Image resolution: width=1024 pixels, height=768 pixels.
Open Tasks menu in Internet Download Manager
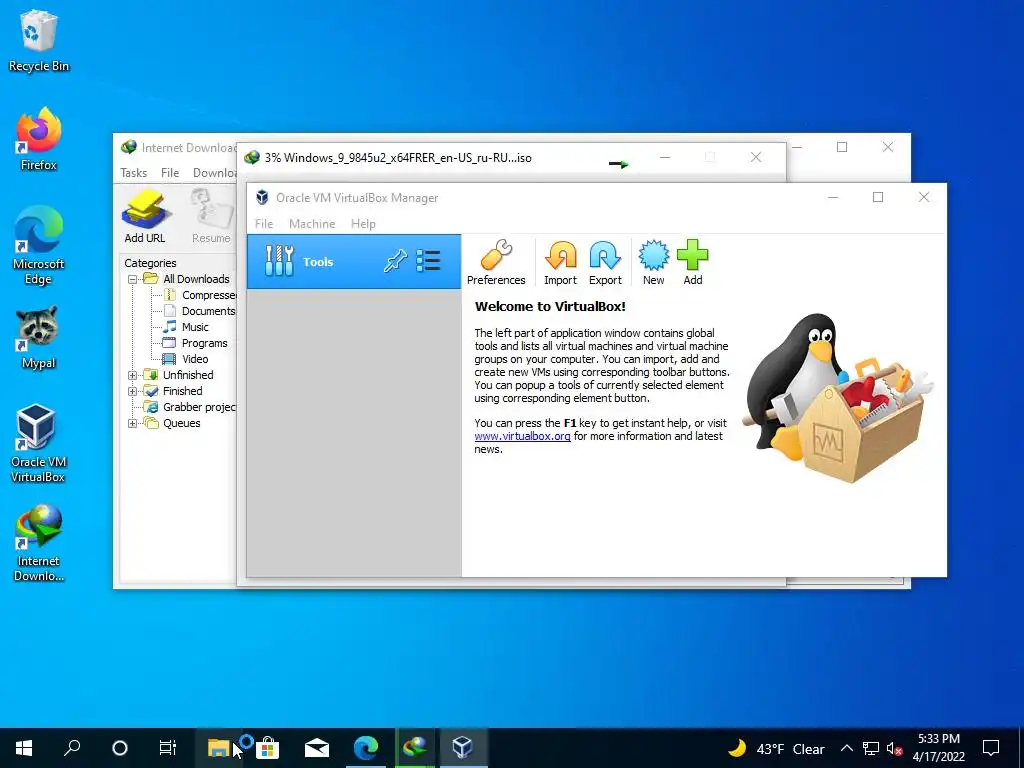pos(133,172)
